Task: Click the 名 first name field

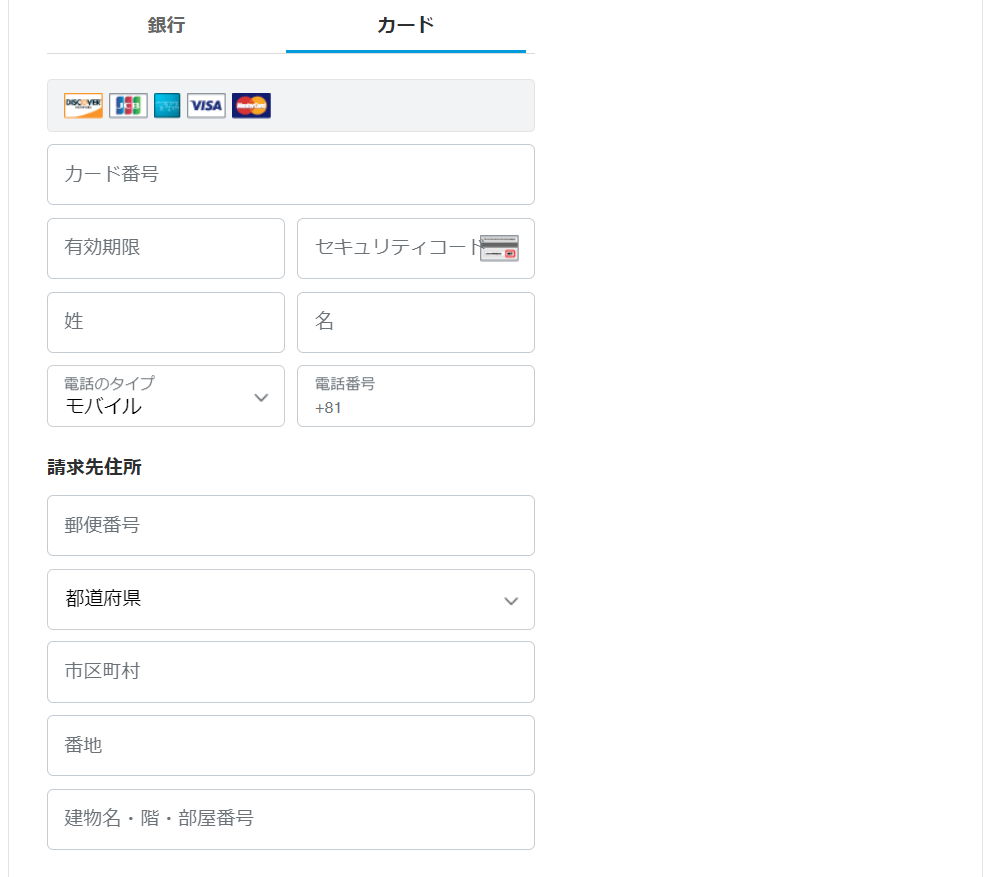Action: [x=415, y=322]
